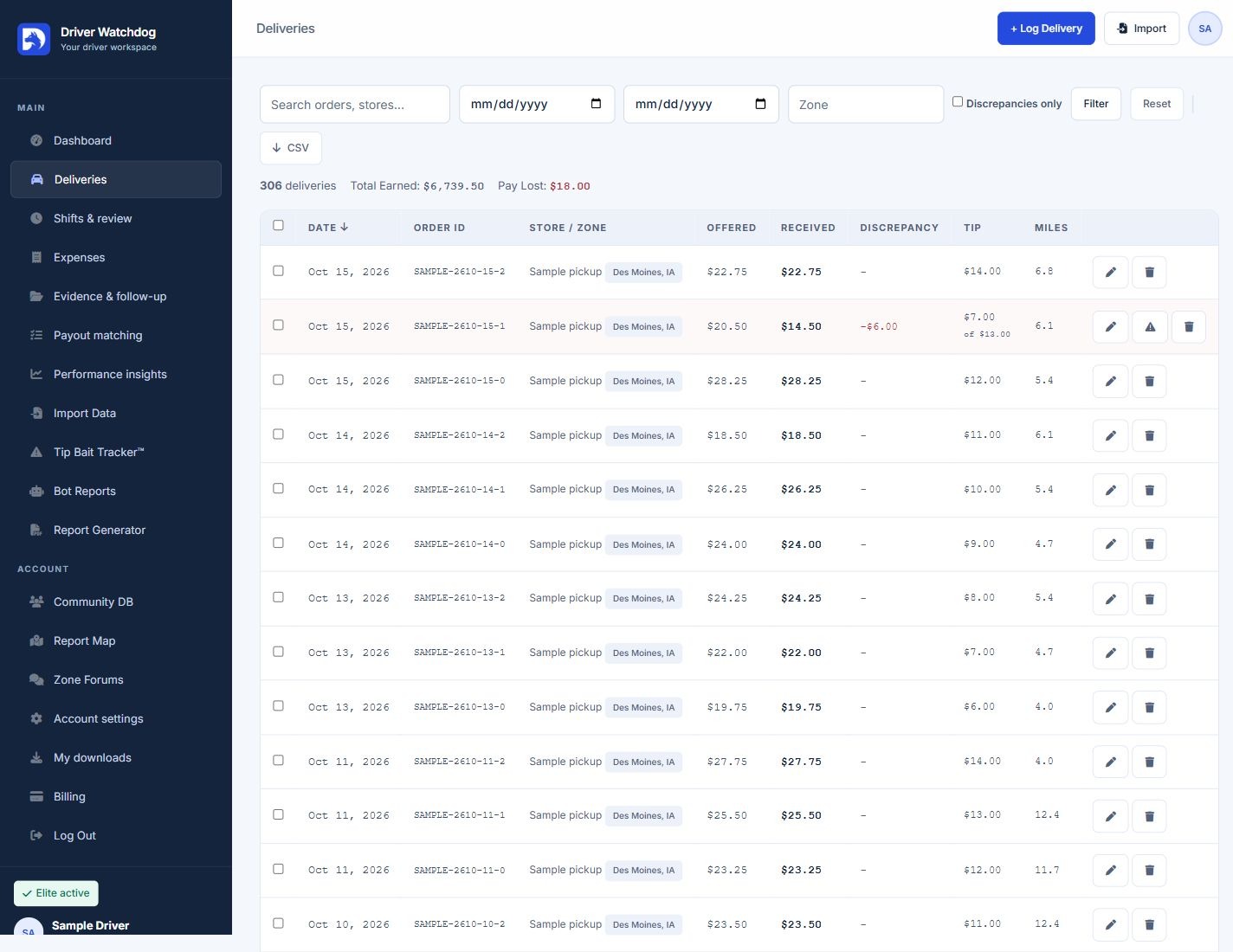Apply filters with the Filter button
The height and width of the screenshot is (952, 1233).
(x=1096, y=104)
